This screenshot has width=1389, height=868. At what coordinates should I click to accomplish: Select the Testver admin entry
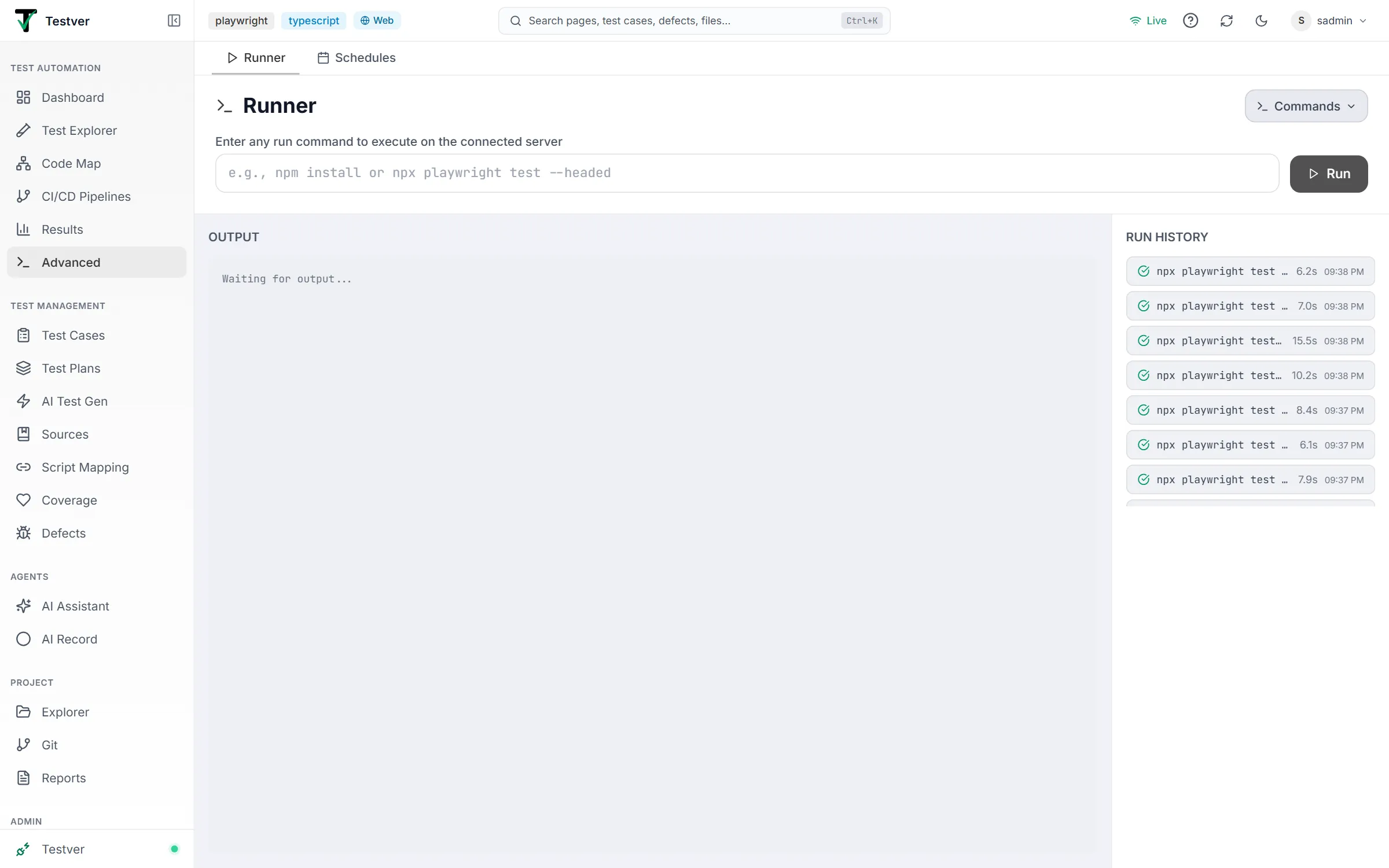click(97, 849)
